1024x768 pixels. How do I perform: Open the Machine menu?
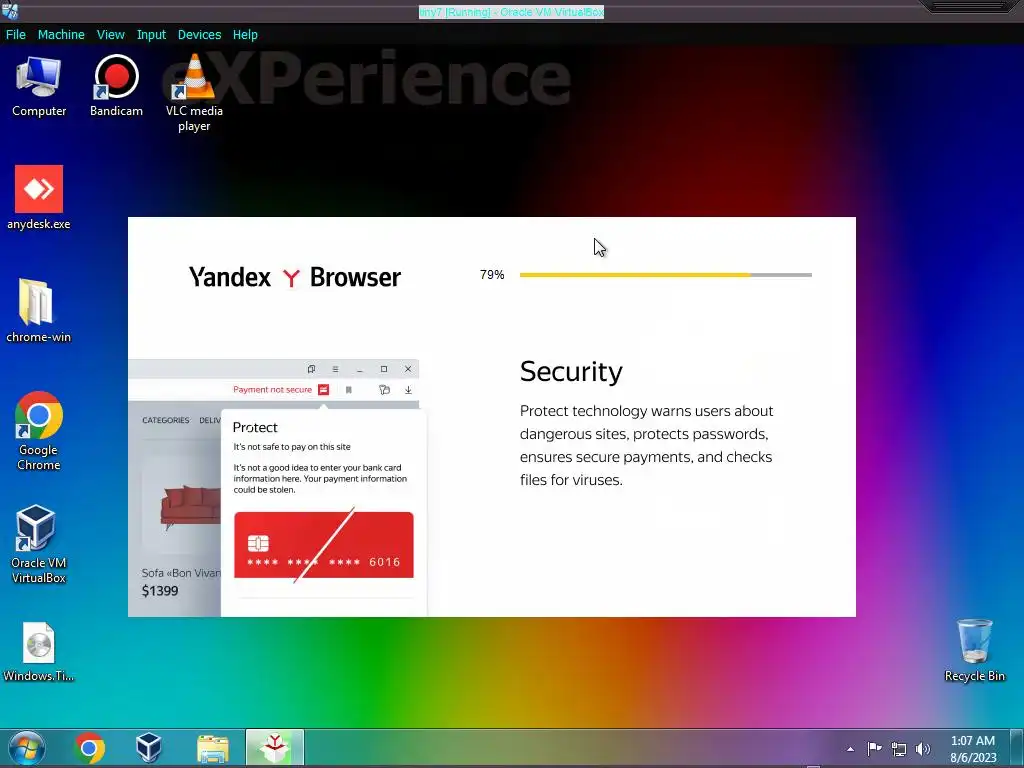(x=61, y=35)
